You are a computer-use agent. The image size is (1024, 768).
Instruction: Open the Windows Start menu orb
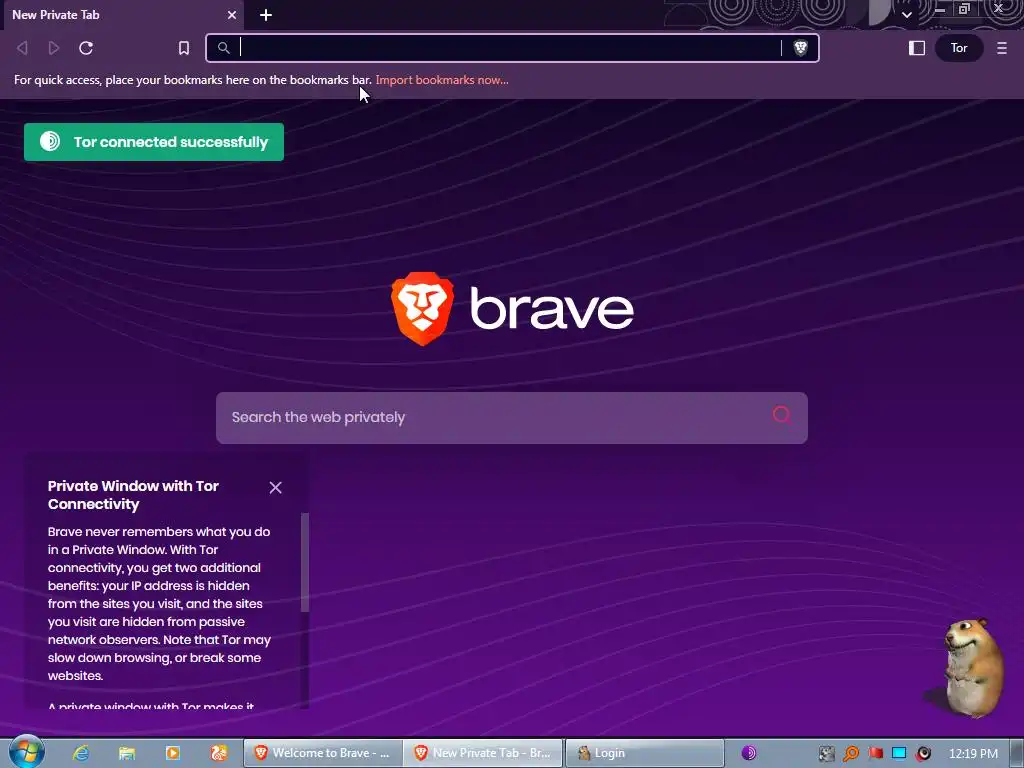tap(26, 752)
